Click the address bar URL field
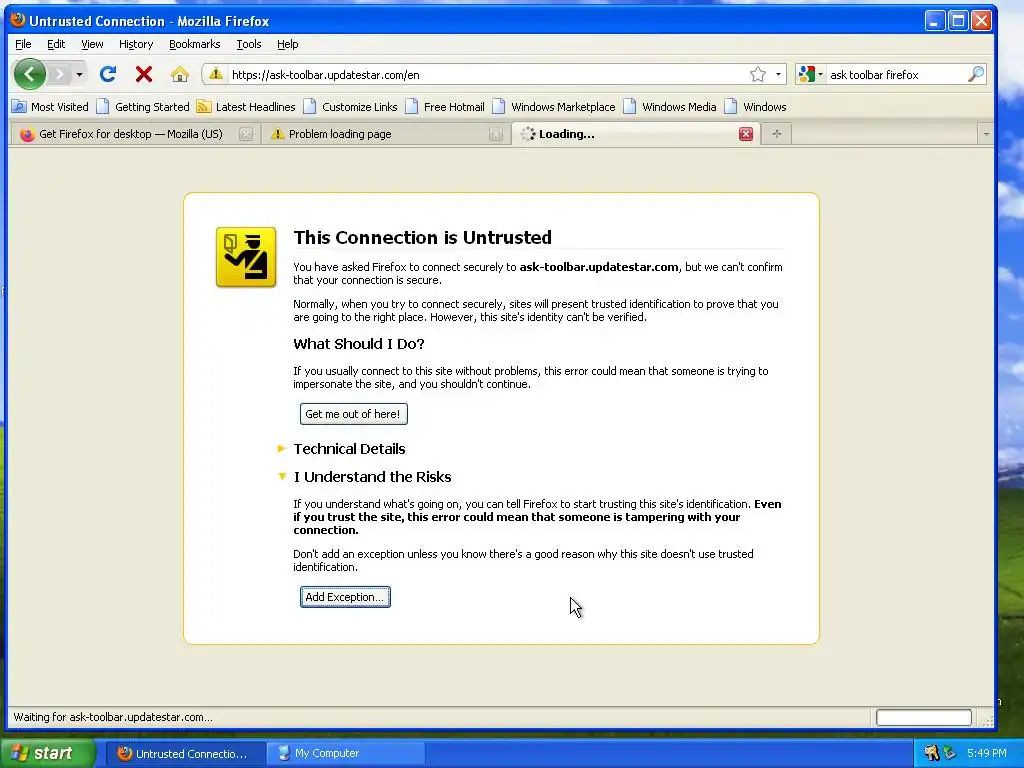 click(487, 74)
